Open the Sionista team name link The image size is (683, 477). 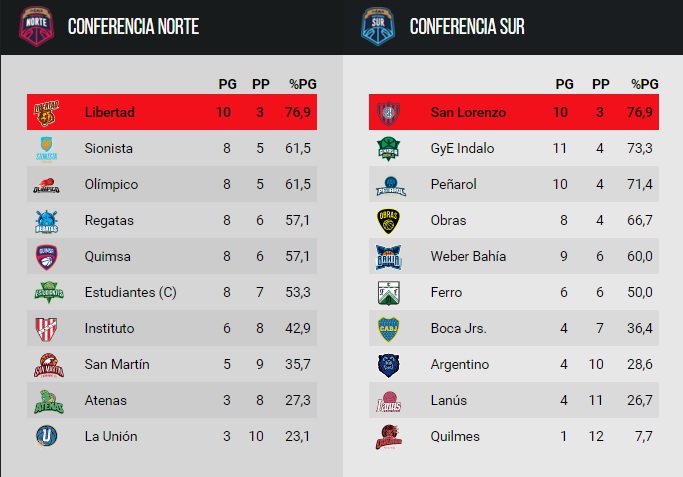[109, 149]
